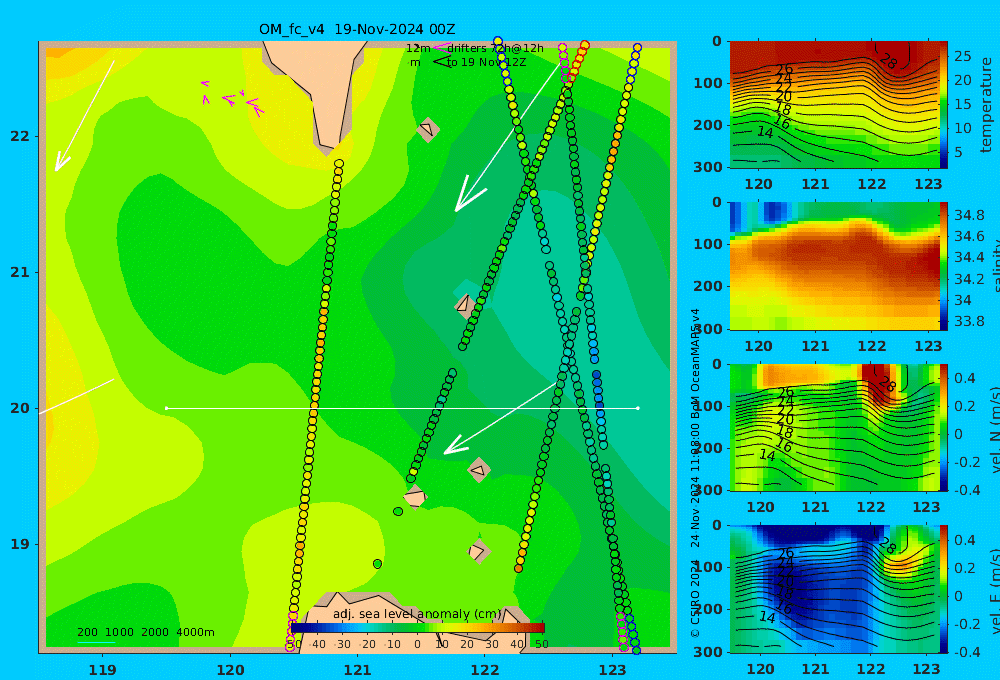Click the '28' contour label in temperature panel
Image resolution: width=1000 pixels, height=680 pixels.
click(888, 61)
